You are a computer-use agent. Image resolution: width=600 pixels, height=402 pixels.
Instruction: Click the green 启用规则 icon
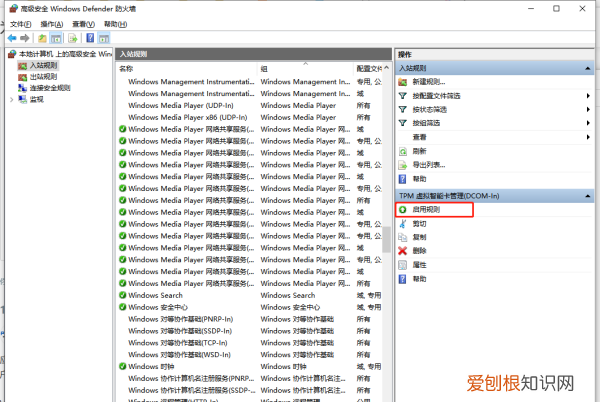coord(403,210)
